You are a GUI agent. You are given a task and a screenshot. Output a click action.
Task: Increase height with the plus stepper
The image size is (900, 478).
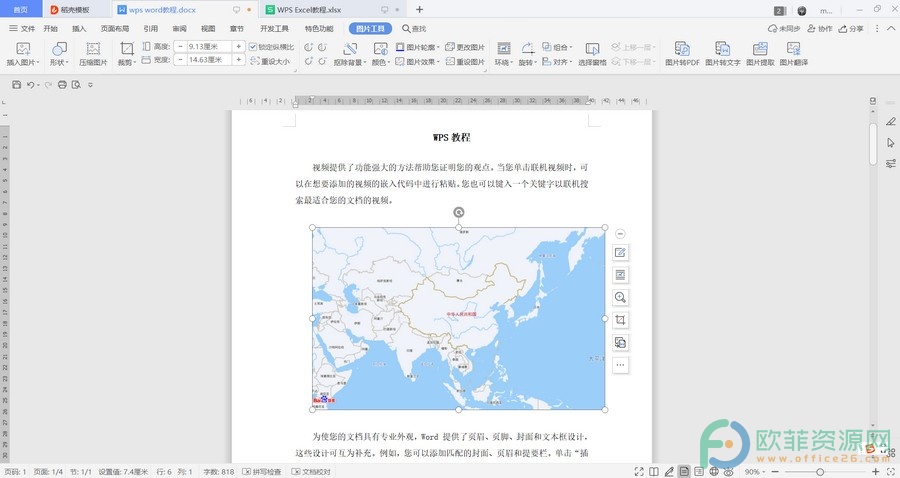(239, 46)
